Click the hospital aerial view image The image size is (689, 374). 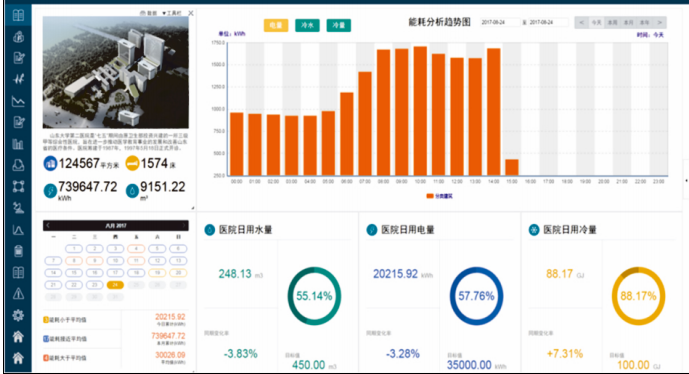tap(116, 73)
